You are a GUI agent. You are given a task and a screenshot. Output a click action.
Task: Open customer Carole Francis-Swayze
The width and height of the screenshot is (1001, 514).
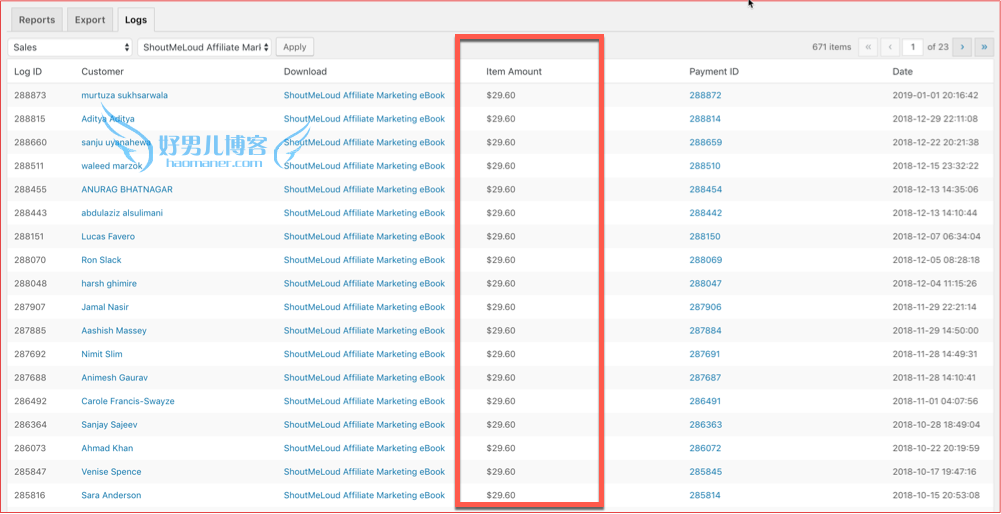click(128, 401)
